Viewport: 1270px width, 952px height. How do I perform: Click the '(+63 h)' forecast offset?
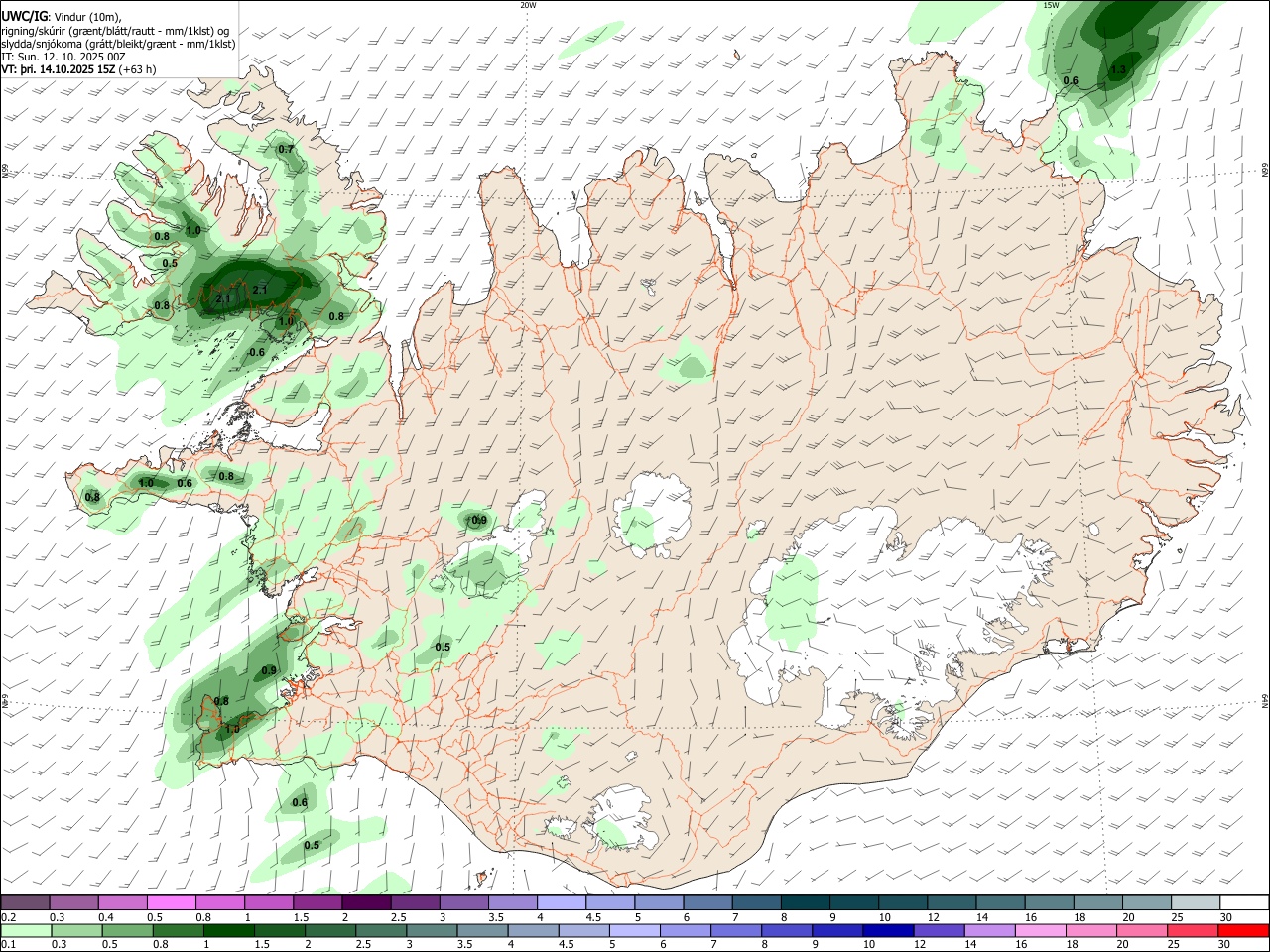click(x=137, y=69)
